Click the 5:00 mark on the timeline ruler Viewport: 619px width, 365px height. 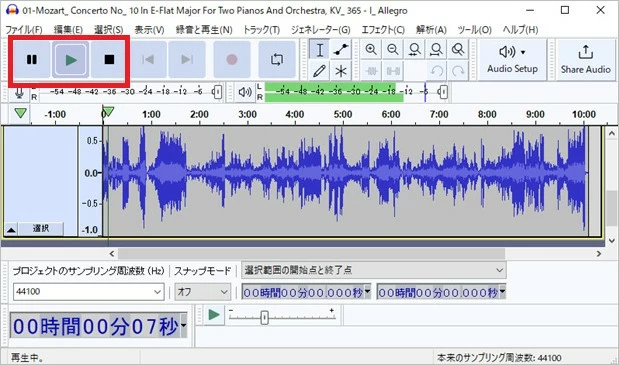[343, 114]
